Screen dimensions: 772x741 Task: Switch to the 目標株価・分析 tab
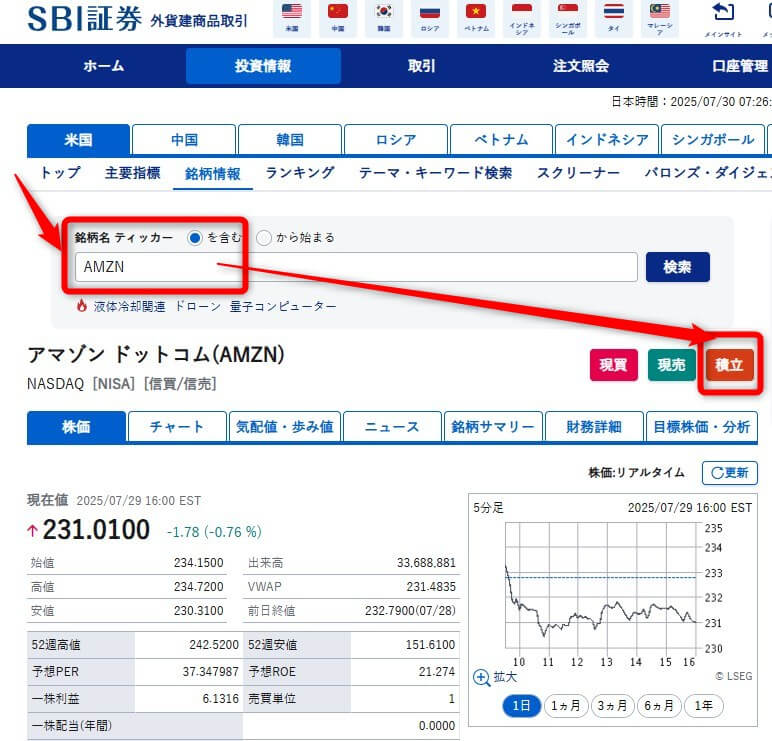[x=702, y=427]
